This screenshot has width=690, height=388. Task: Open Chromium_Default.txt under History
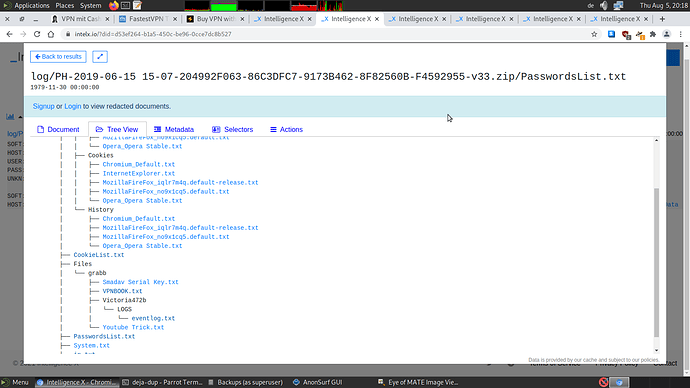point(139,219)
